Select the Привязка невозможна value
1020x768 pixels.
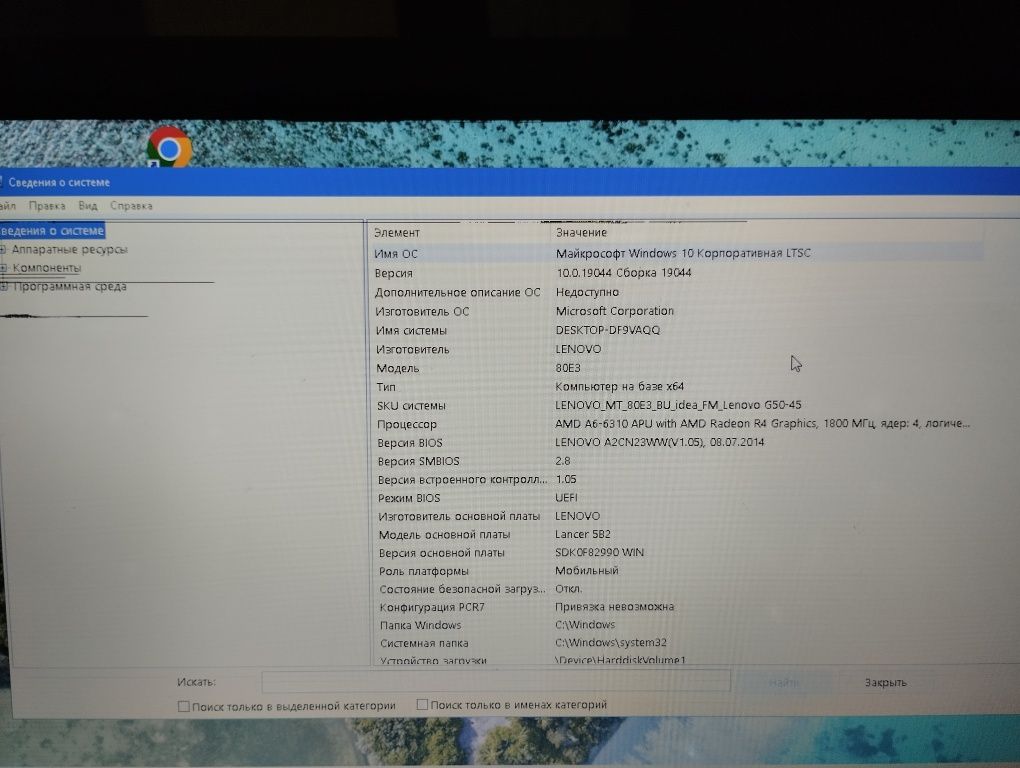pyautogui.click(x=614, y=607)
